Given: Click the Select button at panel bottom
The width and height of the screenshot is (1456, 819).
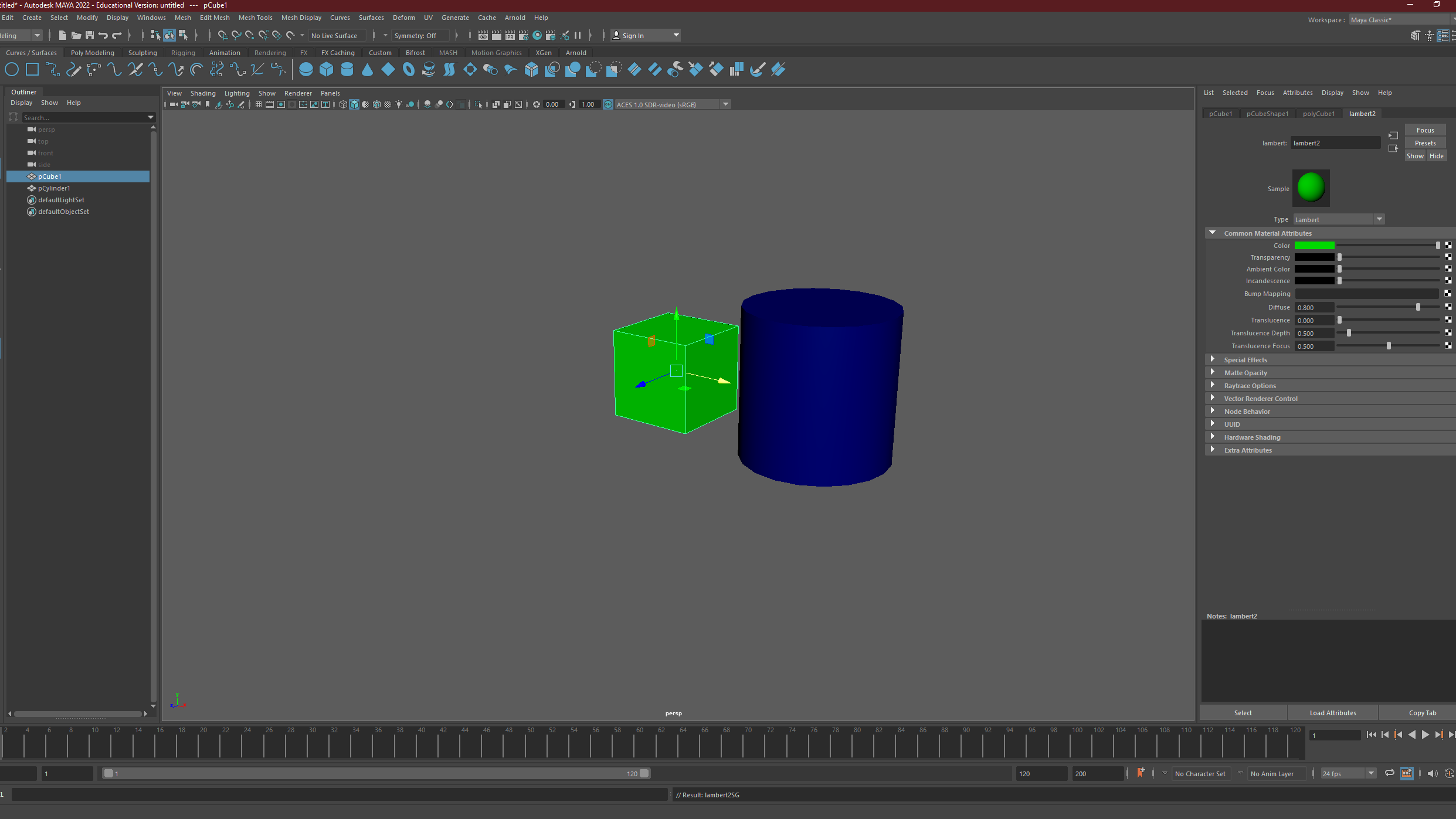Looking at the screenshot, I should 1243,713.
